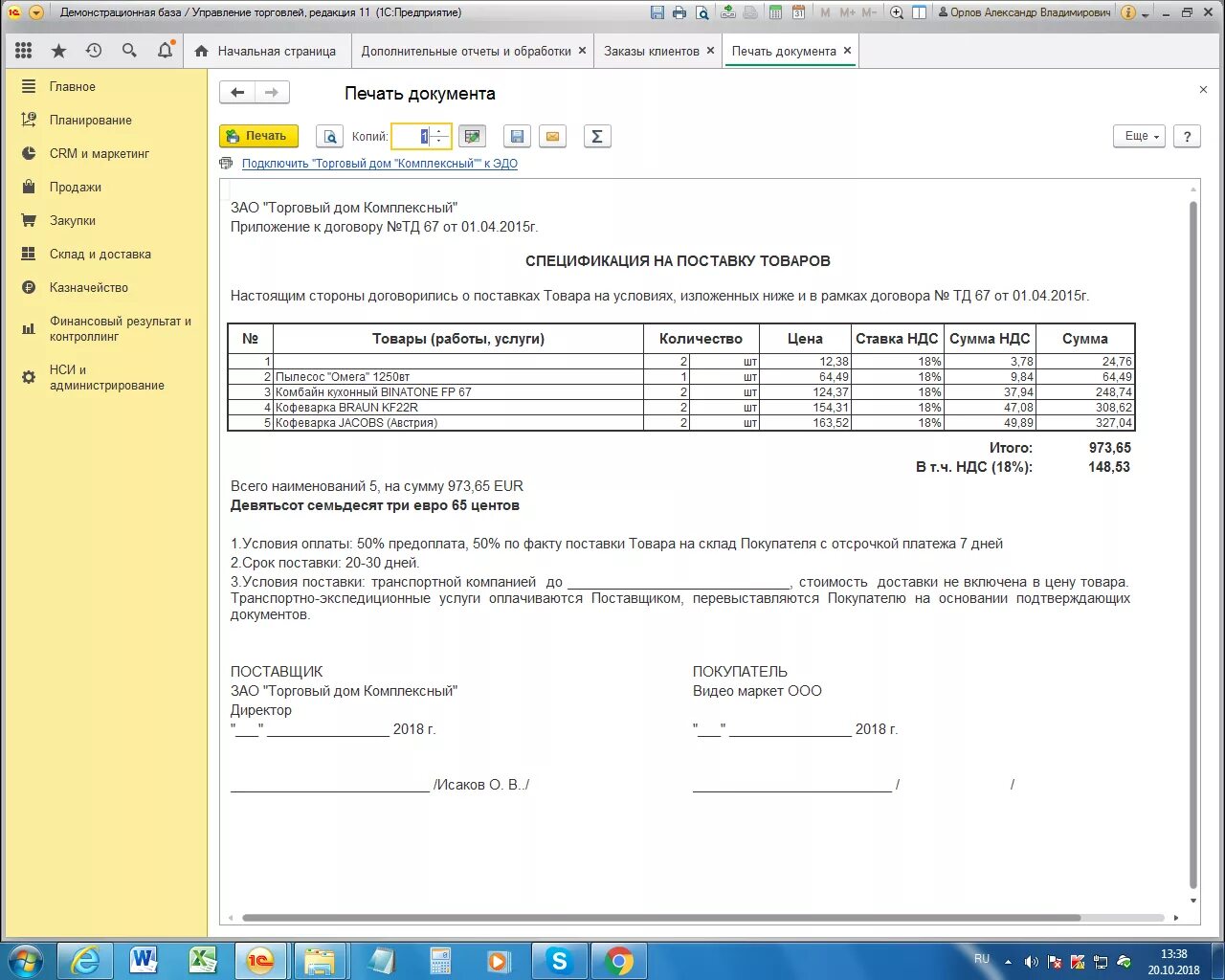Save document via title bar floppy icon

click(x=657, y=12)
